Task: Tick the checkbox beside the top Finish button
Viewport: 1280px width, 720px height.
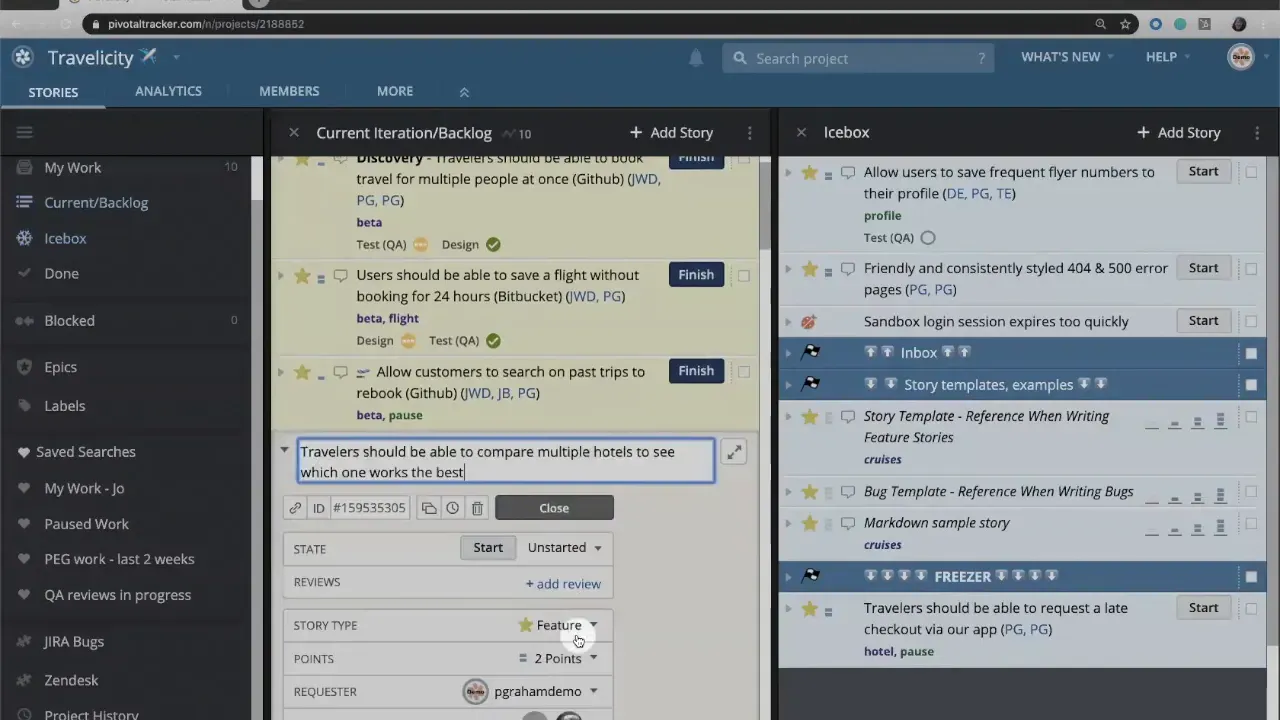Action: (x=743, y=159)
